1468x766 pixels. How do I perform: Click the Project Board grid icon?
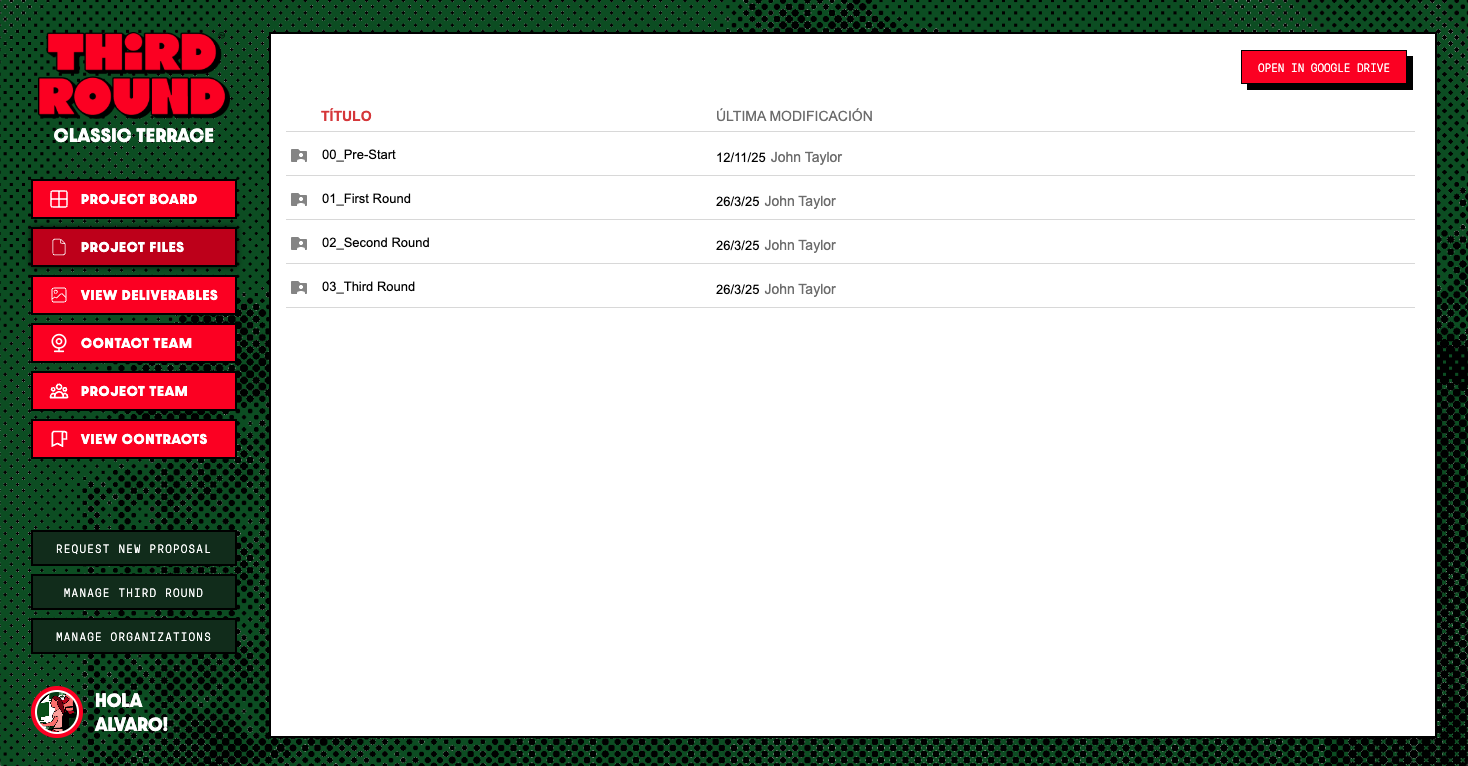[x=59, y=199]
